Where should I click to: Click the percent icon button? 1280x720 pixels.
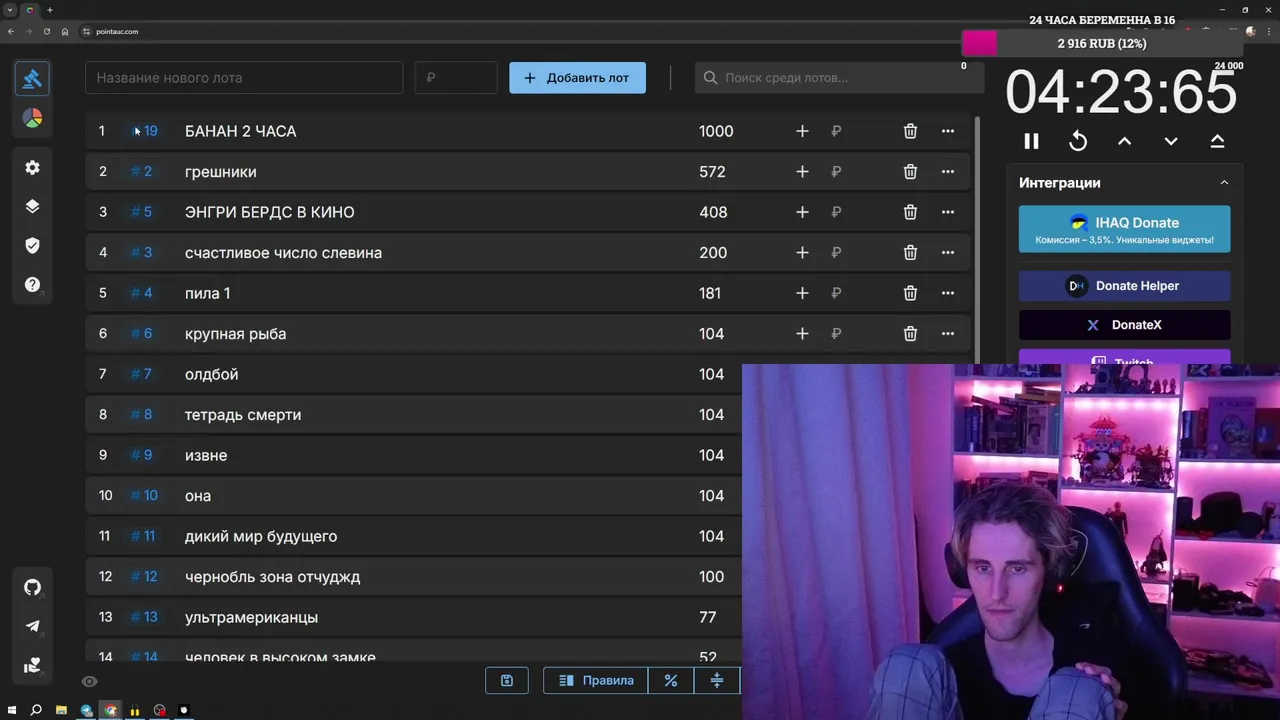click(x=671, y=681)
